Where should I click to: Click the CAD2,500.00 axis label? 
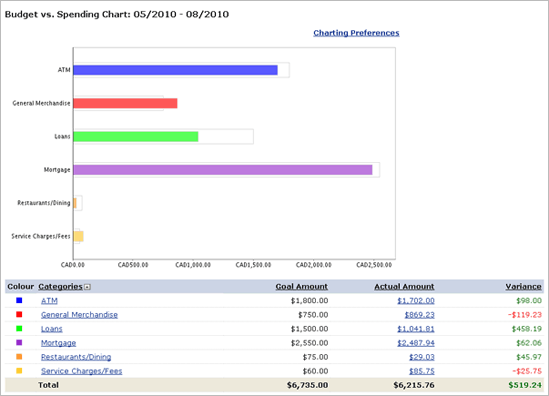pos(374,265)
